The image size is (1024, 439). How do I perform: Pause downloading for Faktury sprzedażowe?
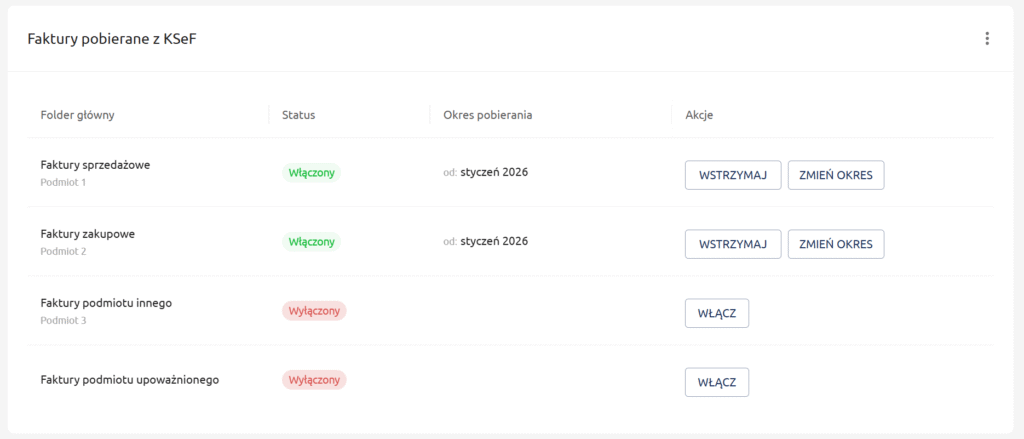(x=732, y=175)
